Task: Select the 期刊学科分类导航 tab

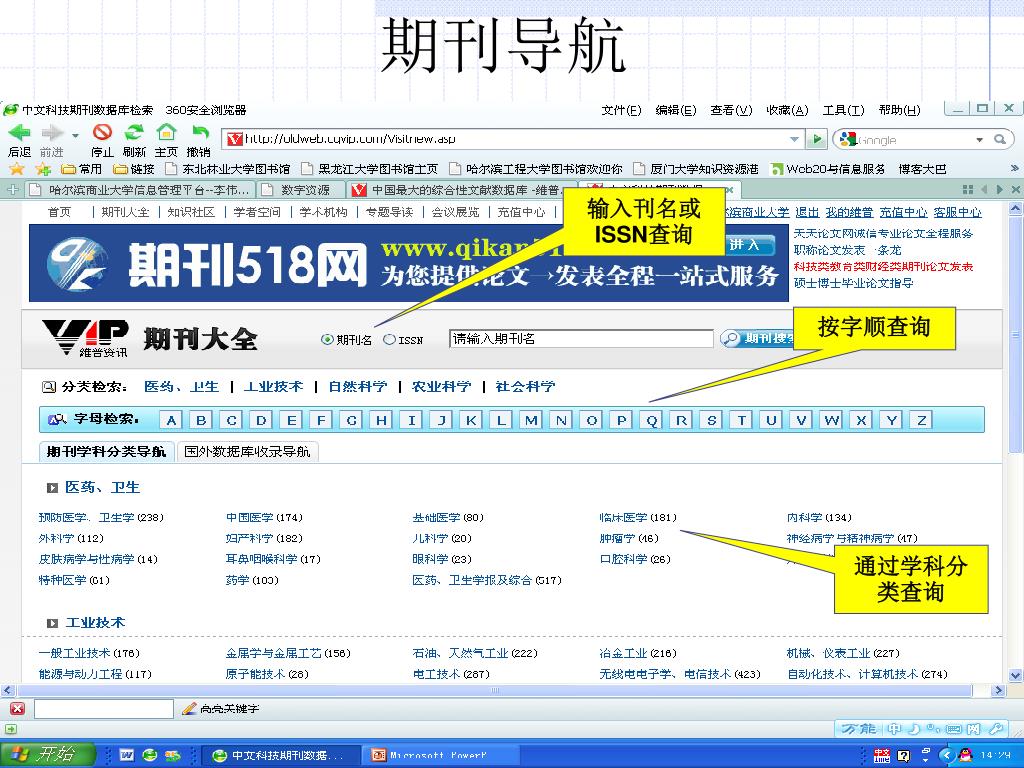Action: 106,452
